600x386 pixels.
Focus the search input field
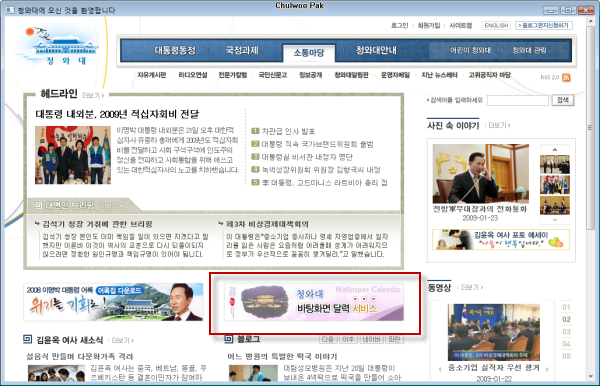pos(518,100)
